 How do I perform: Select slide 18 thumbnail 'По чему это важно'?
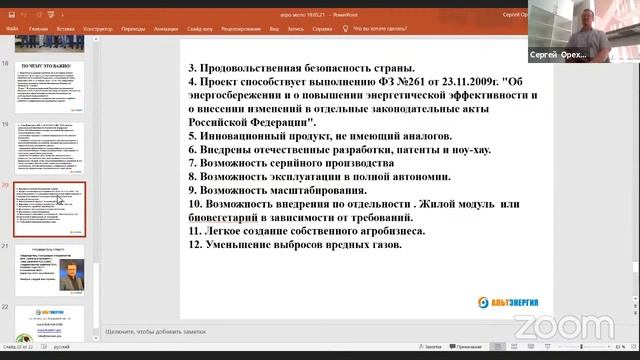pos(49,87)
